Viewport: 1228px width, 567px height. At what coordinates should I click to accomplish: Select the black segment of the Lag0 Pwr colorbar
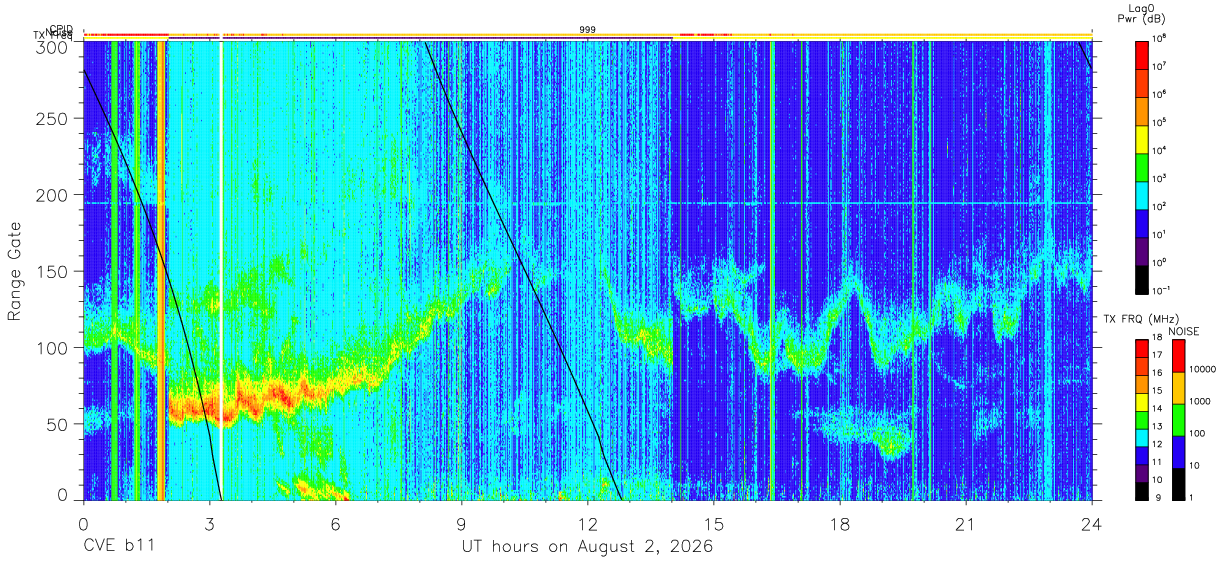point(1141,280)
